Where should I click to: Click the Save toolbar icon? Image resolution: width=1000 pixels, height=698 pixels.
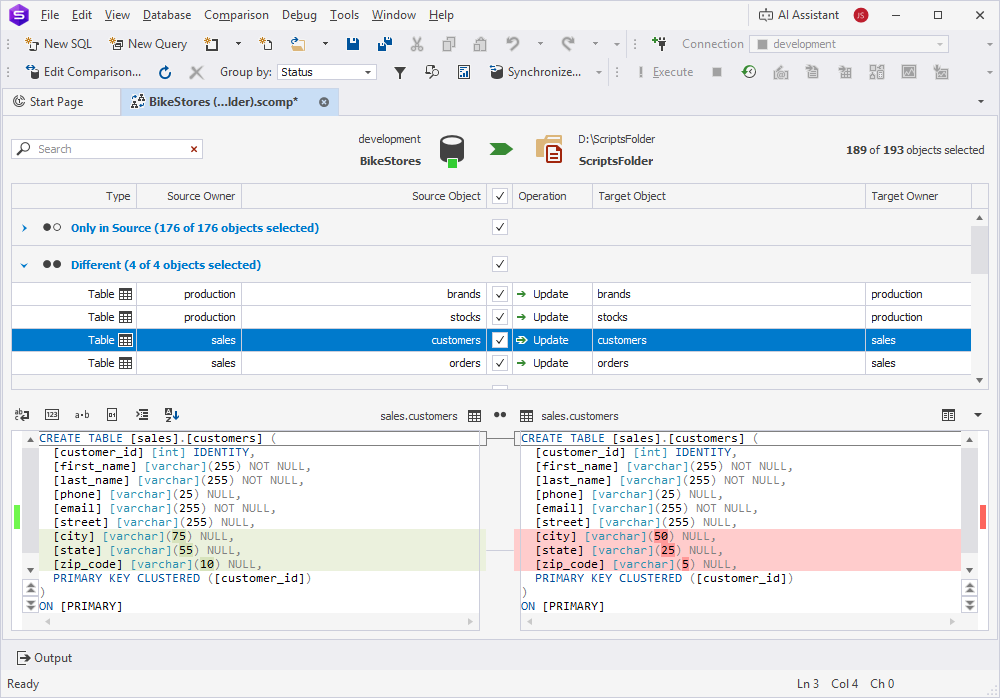pyautogui.click(x=352, y=44)
